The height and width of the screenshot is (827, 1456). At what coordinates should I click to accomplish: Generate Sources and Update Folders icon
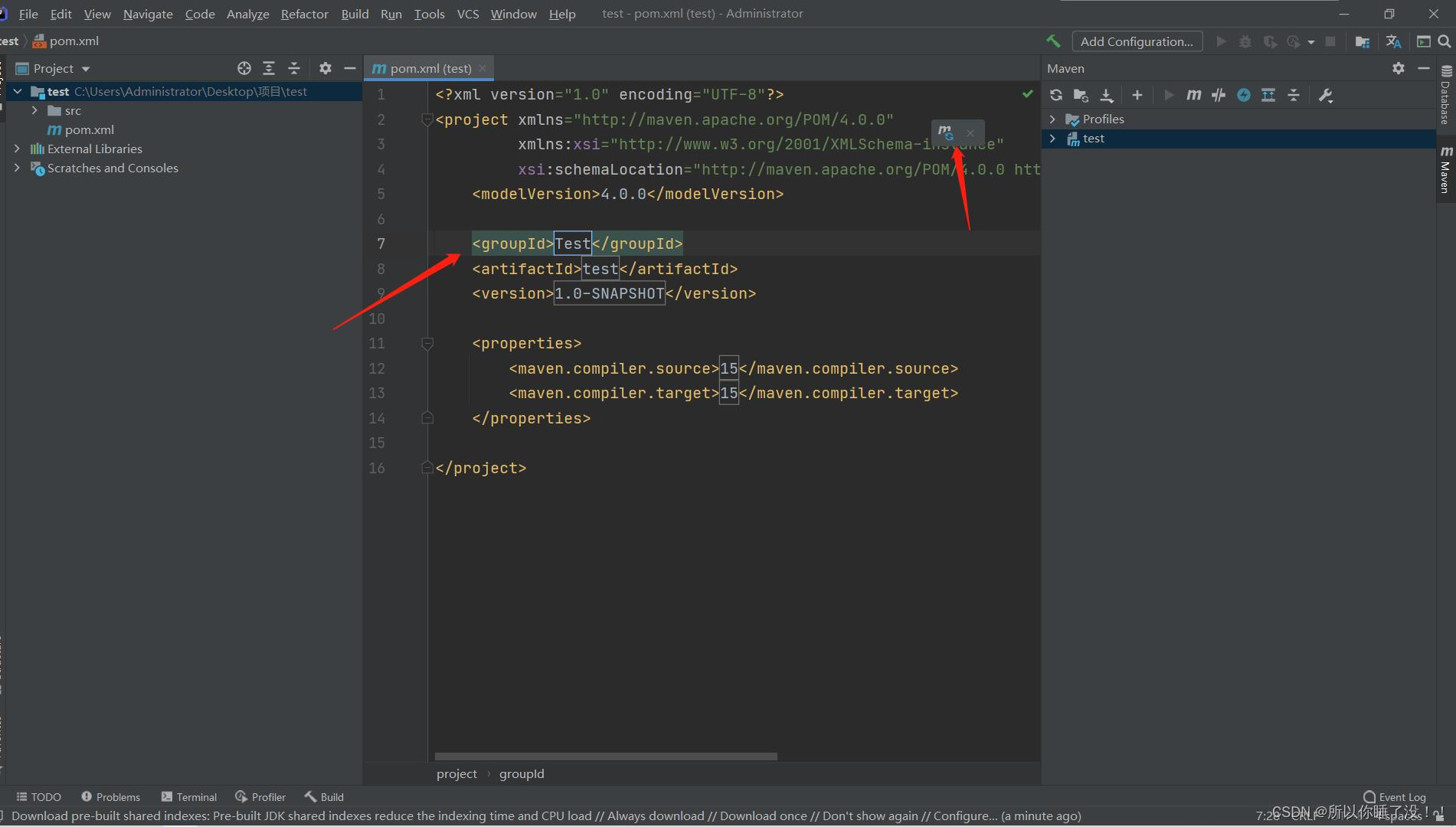1081,95
